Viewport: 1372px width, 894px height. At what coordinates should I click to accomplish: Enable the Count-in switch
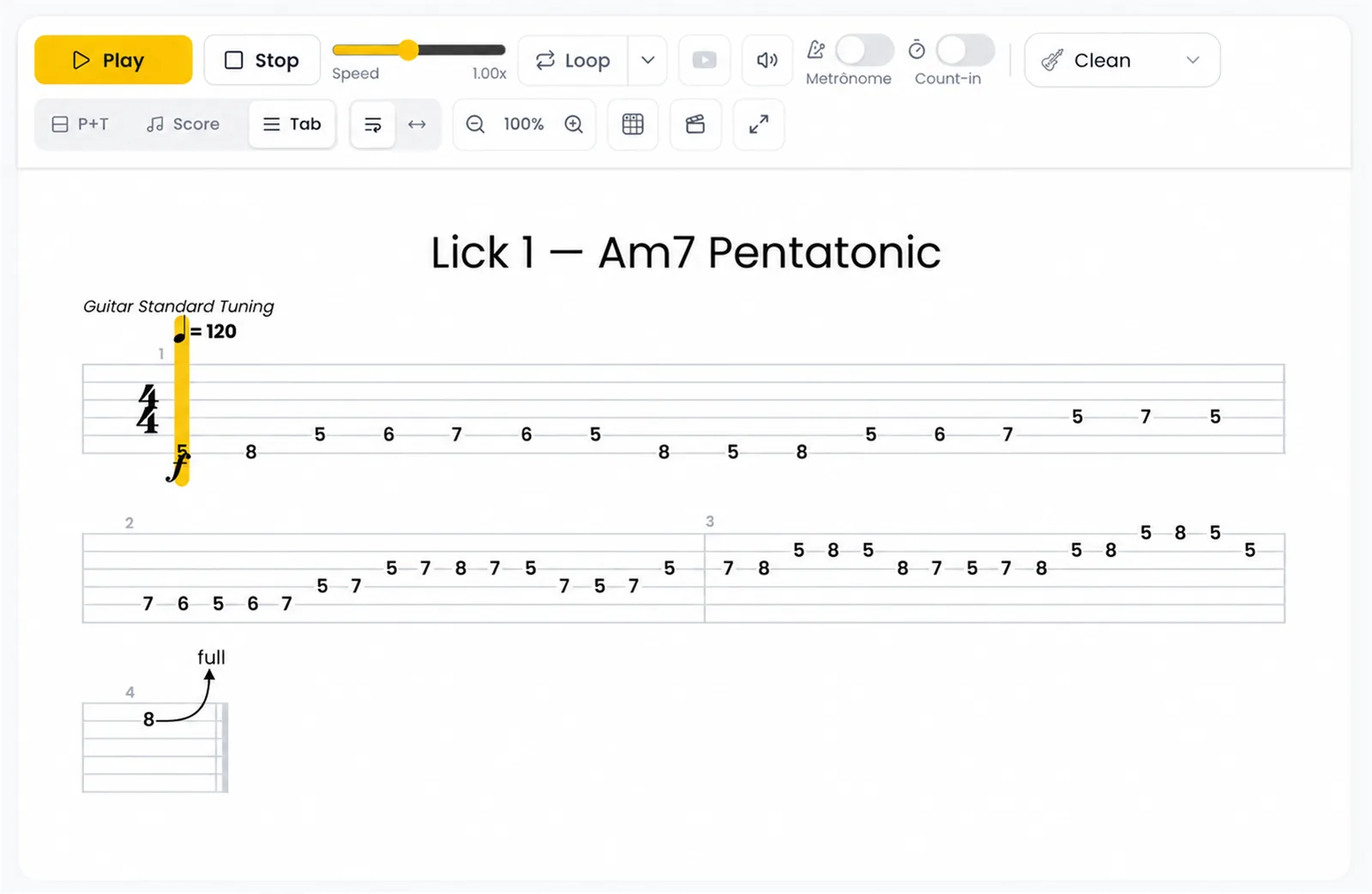click(x=966, y=51)
